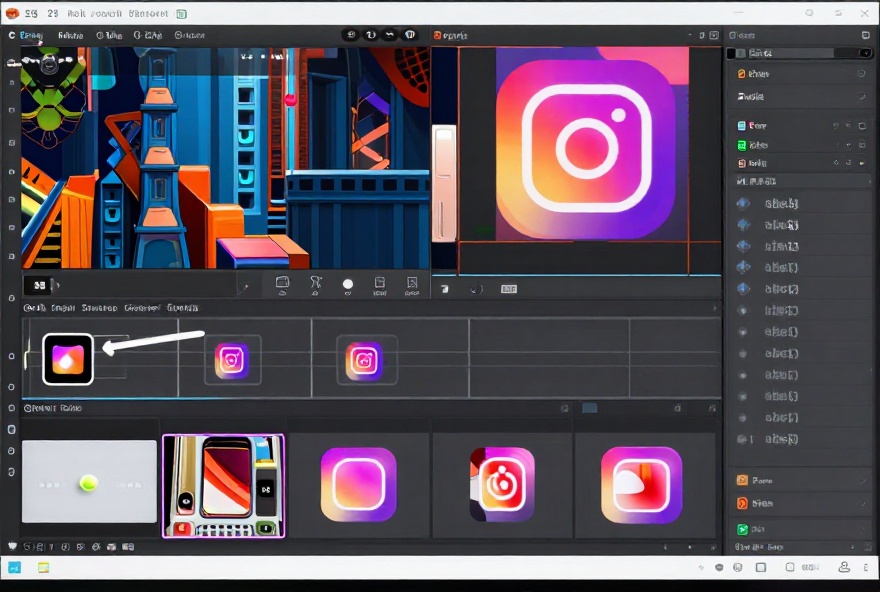
Task: Click the pen icon under the scene viewer
Action: 243,289
